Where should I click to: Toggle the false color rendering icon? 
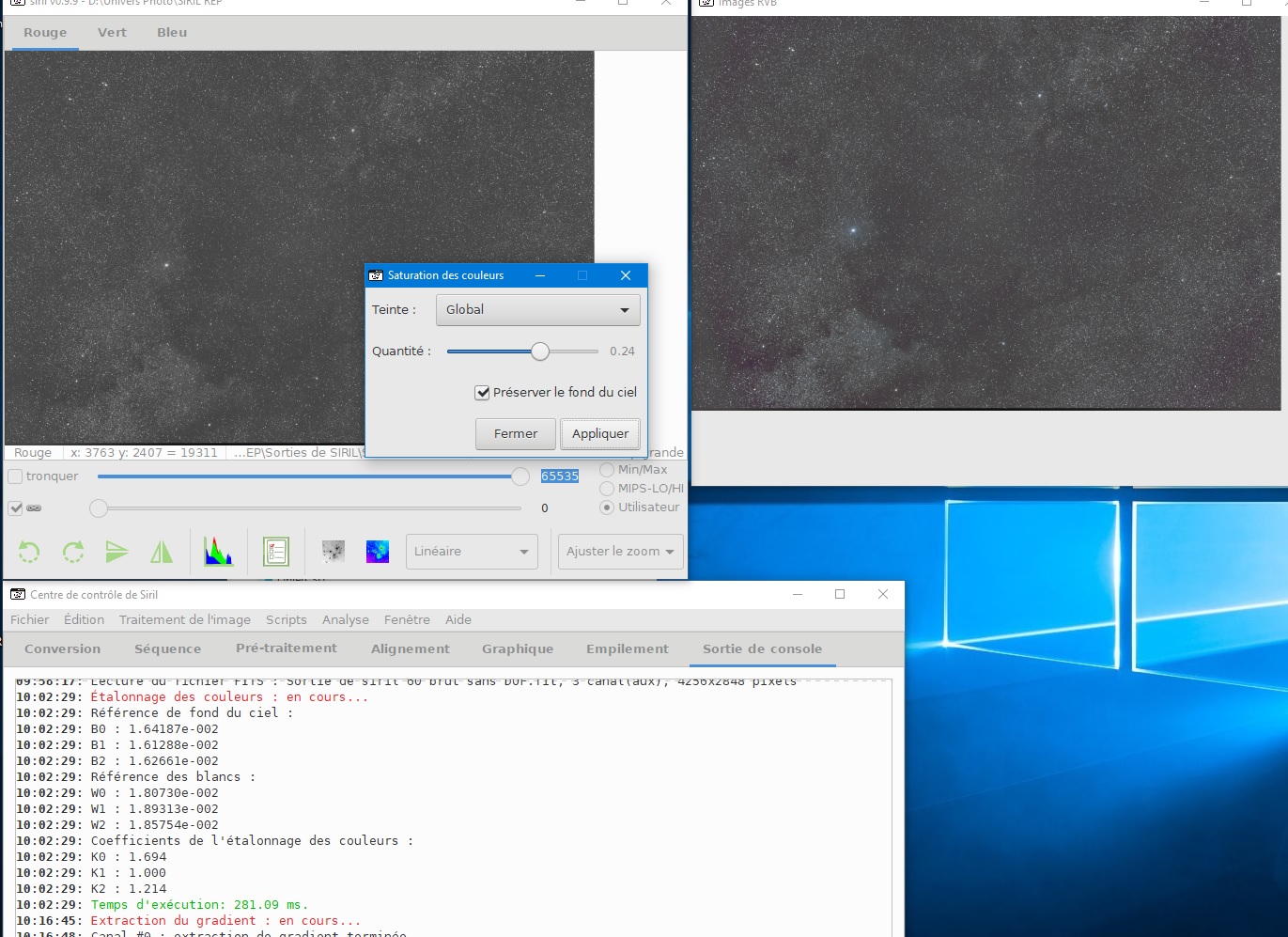coord(378,552)
